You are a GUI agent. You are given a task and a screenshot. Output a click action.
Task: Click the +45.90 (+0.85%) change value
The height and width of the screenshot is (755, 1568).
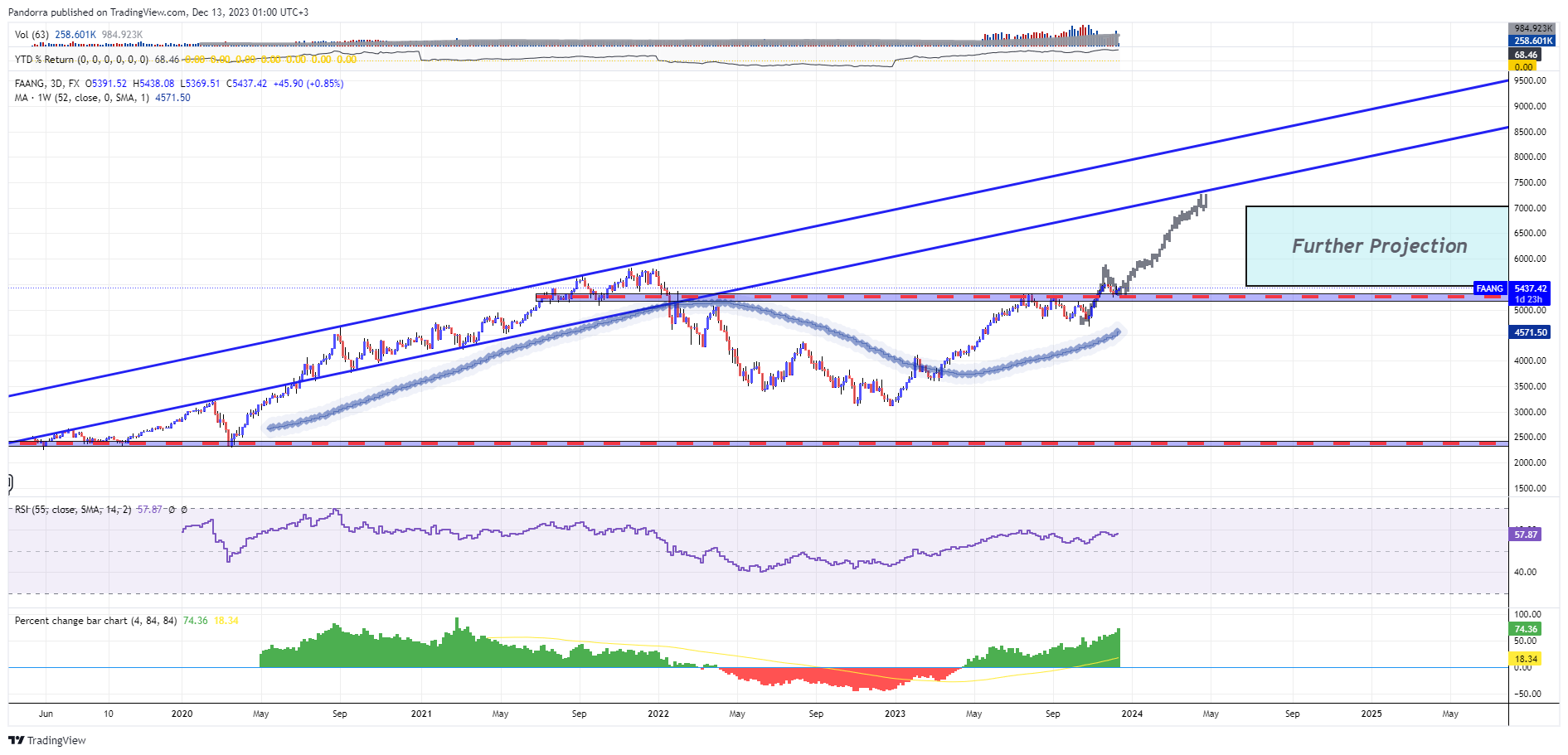pyautogui.click(x=308, y=84)
